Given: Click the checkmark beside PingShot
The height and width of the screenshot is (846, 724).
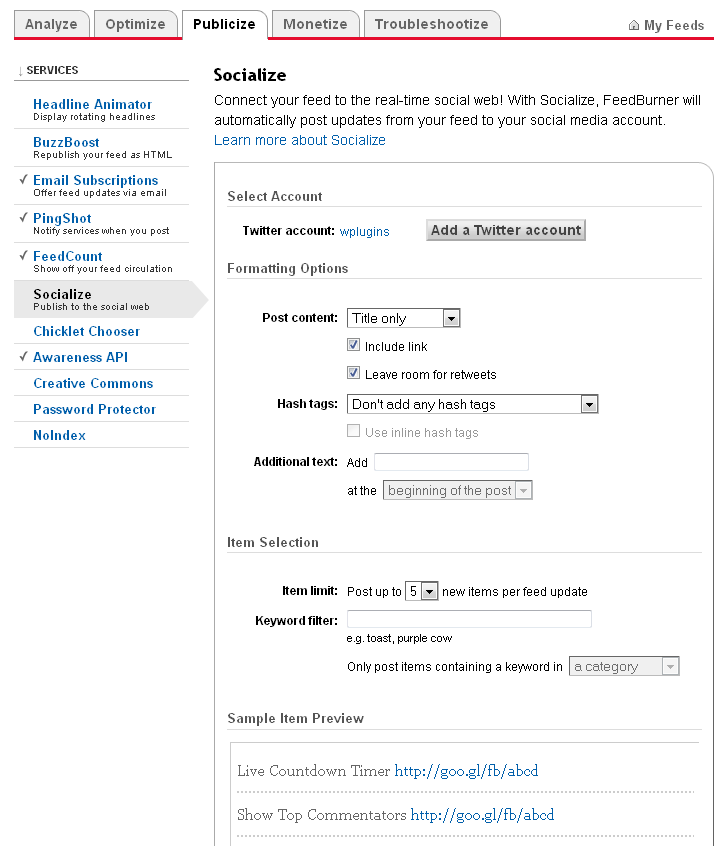Looking at the screenshot, I should point(23,217).
